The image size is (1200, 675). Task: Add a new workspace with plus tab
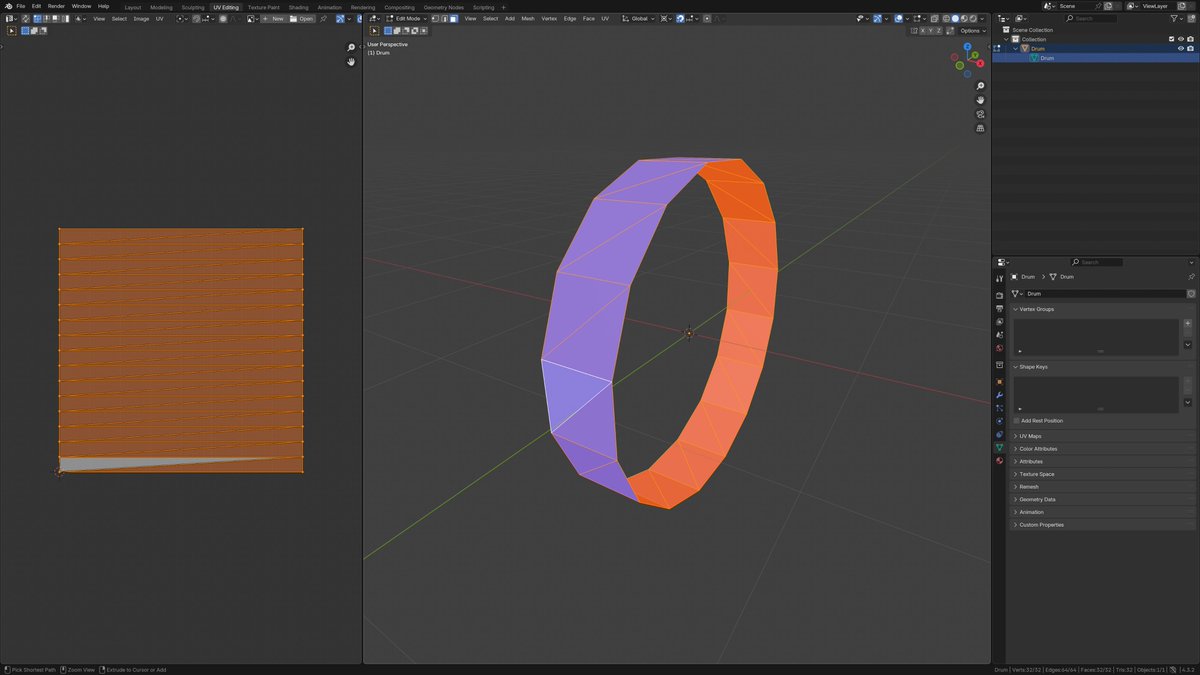pyautogui.click(x=503, y=7)
